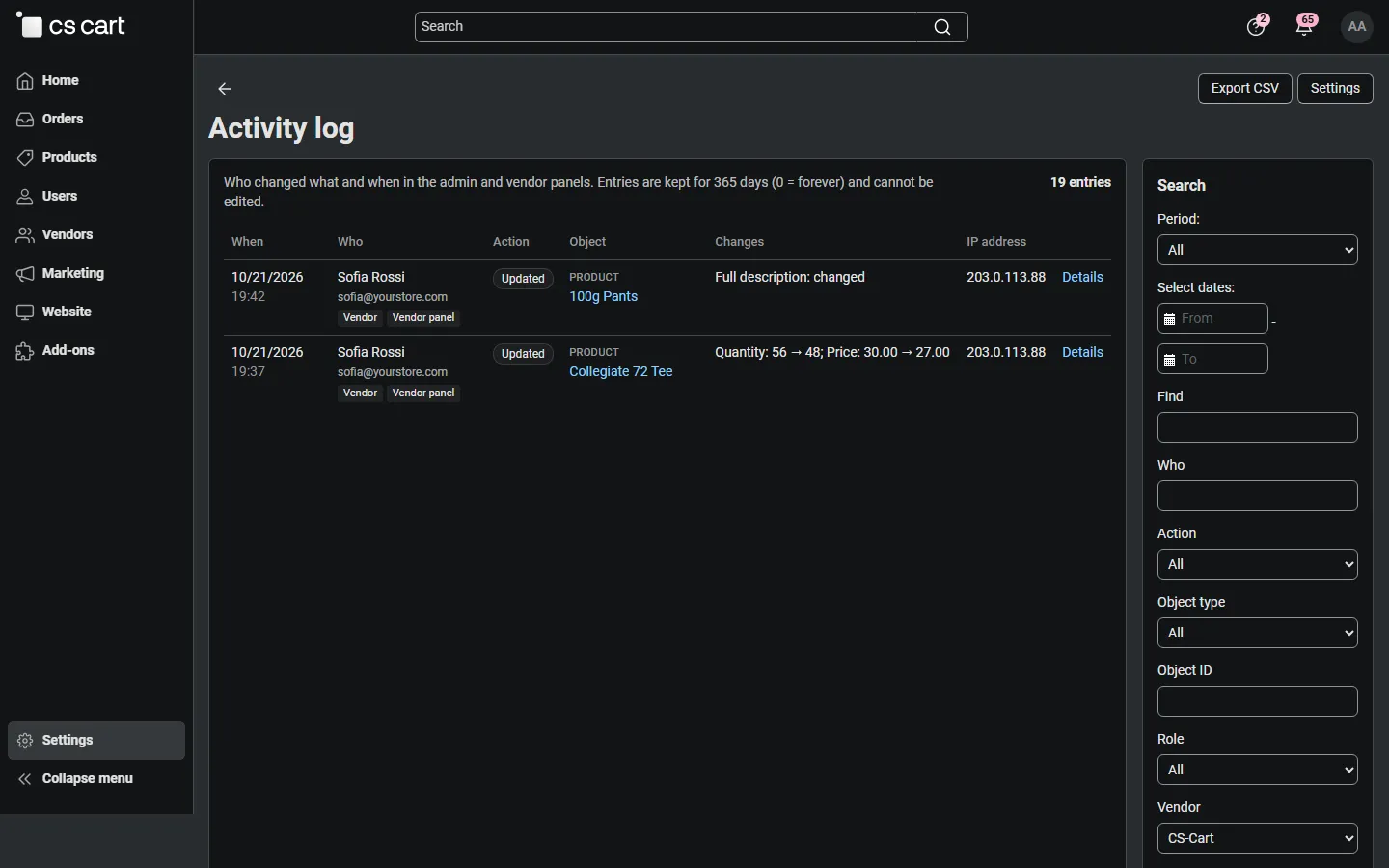Focus the Who input field

tap(1258, 496)
